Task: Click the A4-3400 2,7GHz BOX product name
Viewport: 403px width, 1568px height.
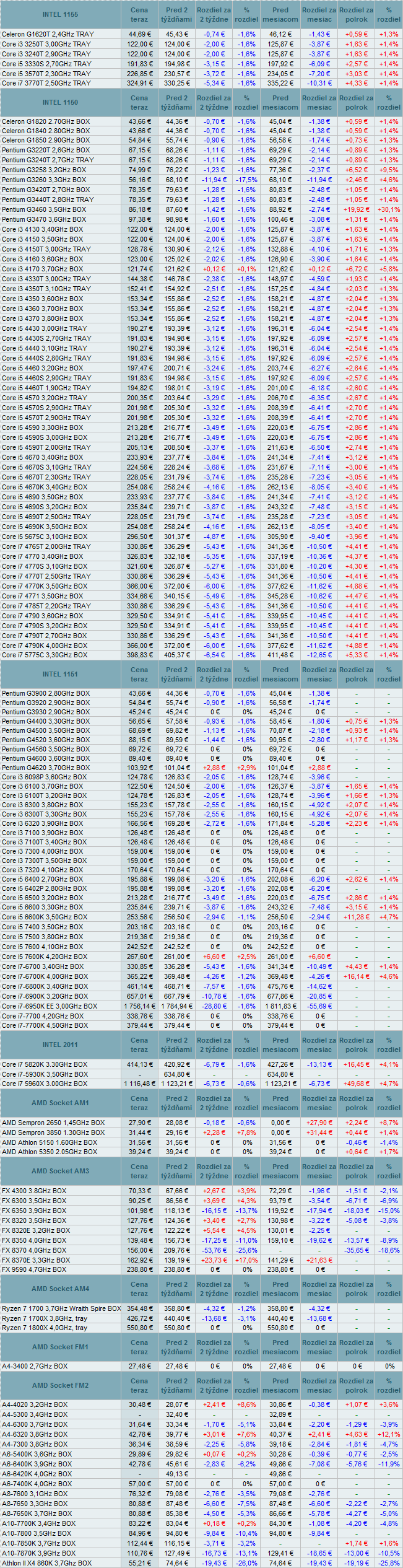Action: click(35, 1366)
